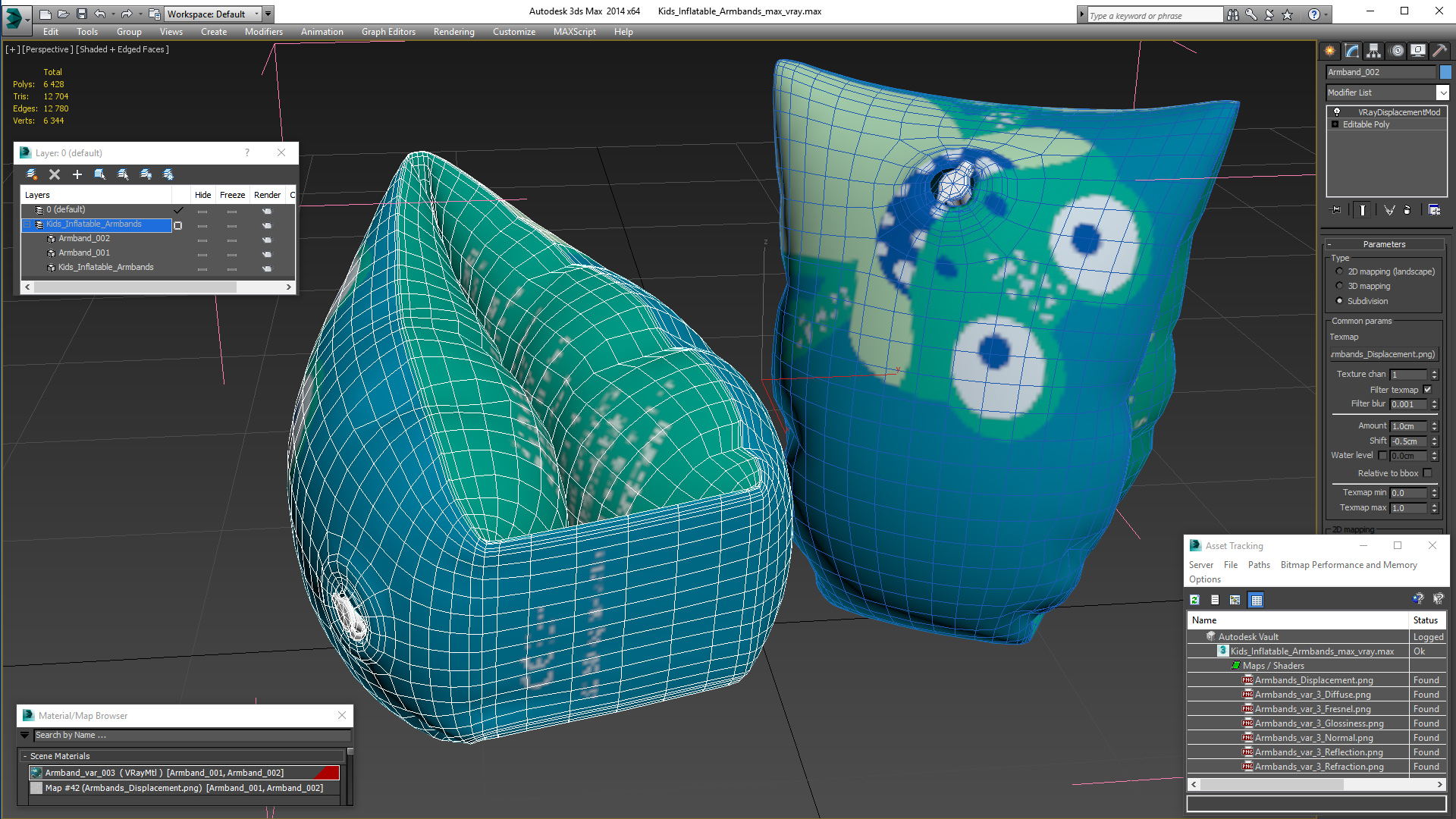
Task: Click Configure Modifier Sets icon
Action: (x=1434, y=210)
